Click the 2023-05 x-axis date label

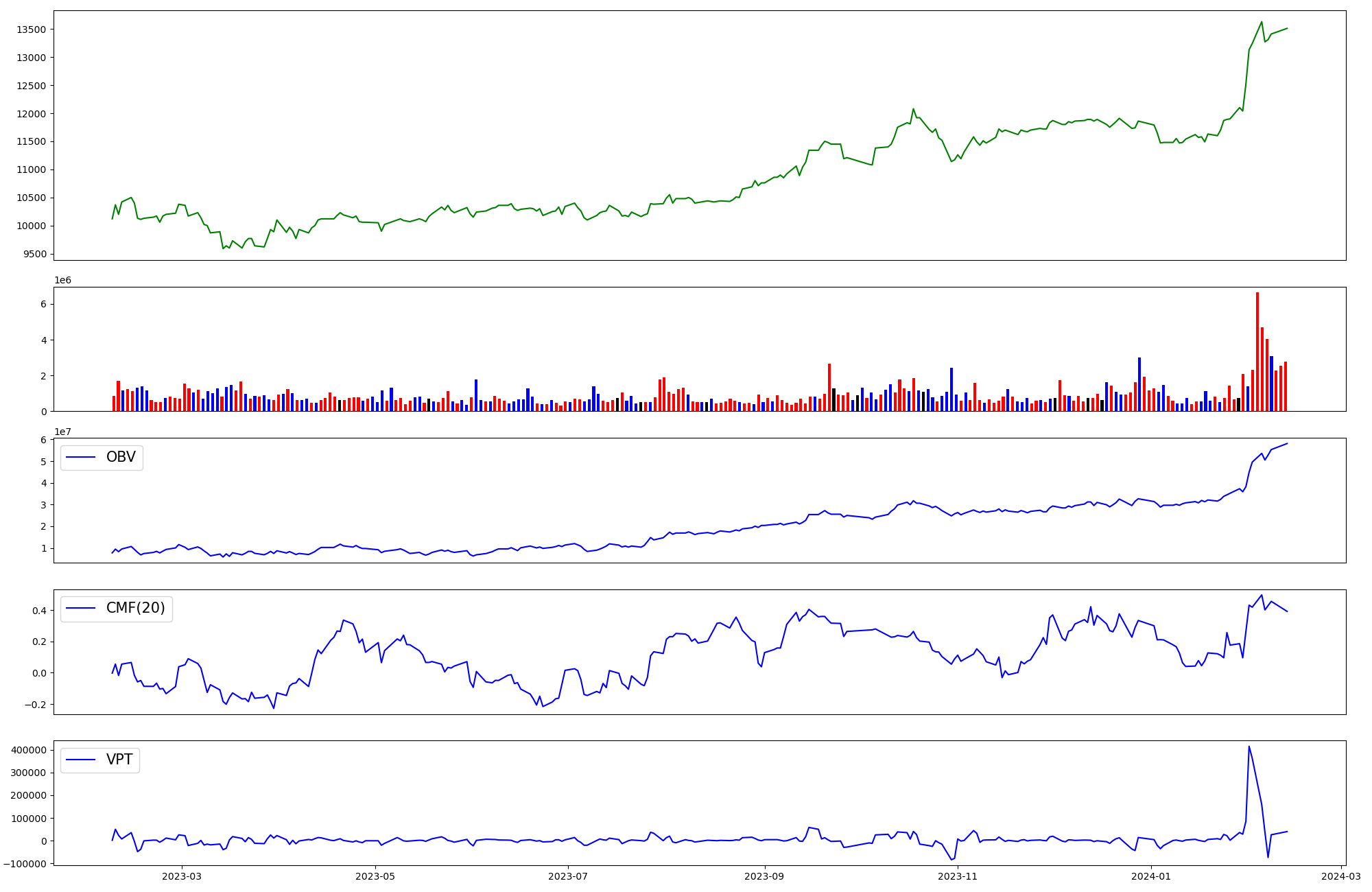(x=375, y=876)
